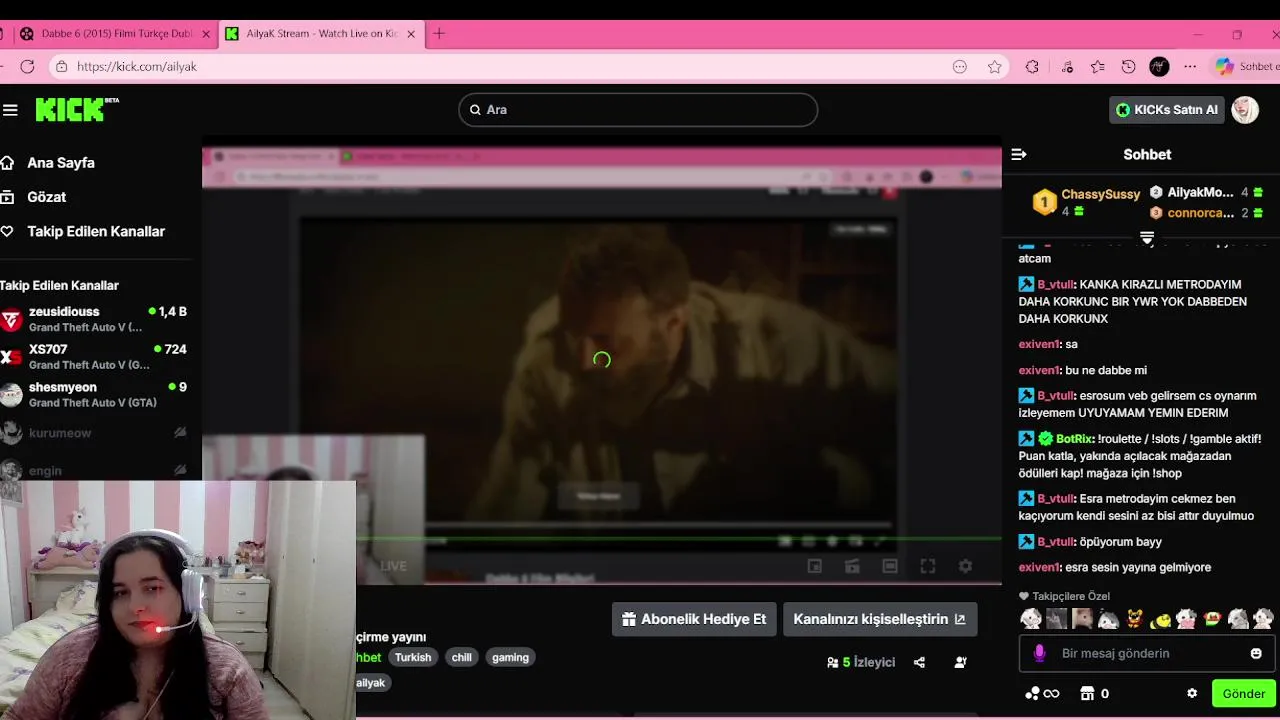Enter fullscreen on the video player
The height and width of the screenshot is (720, 1280).
[928, 566]
